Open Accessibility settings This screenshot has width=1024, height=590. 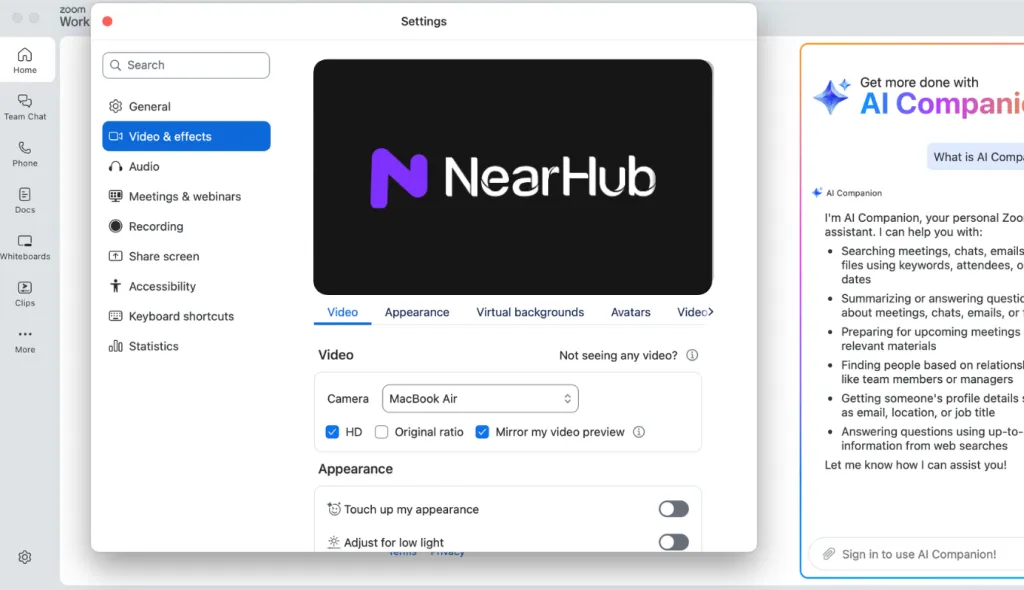tap(186, 286)
